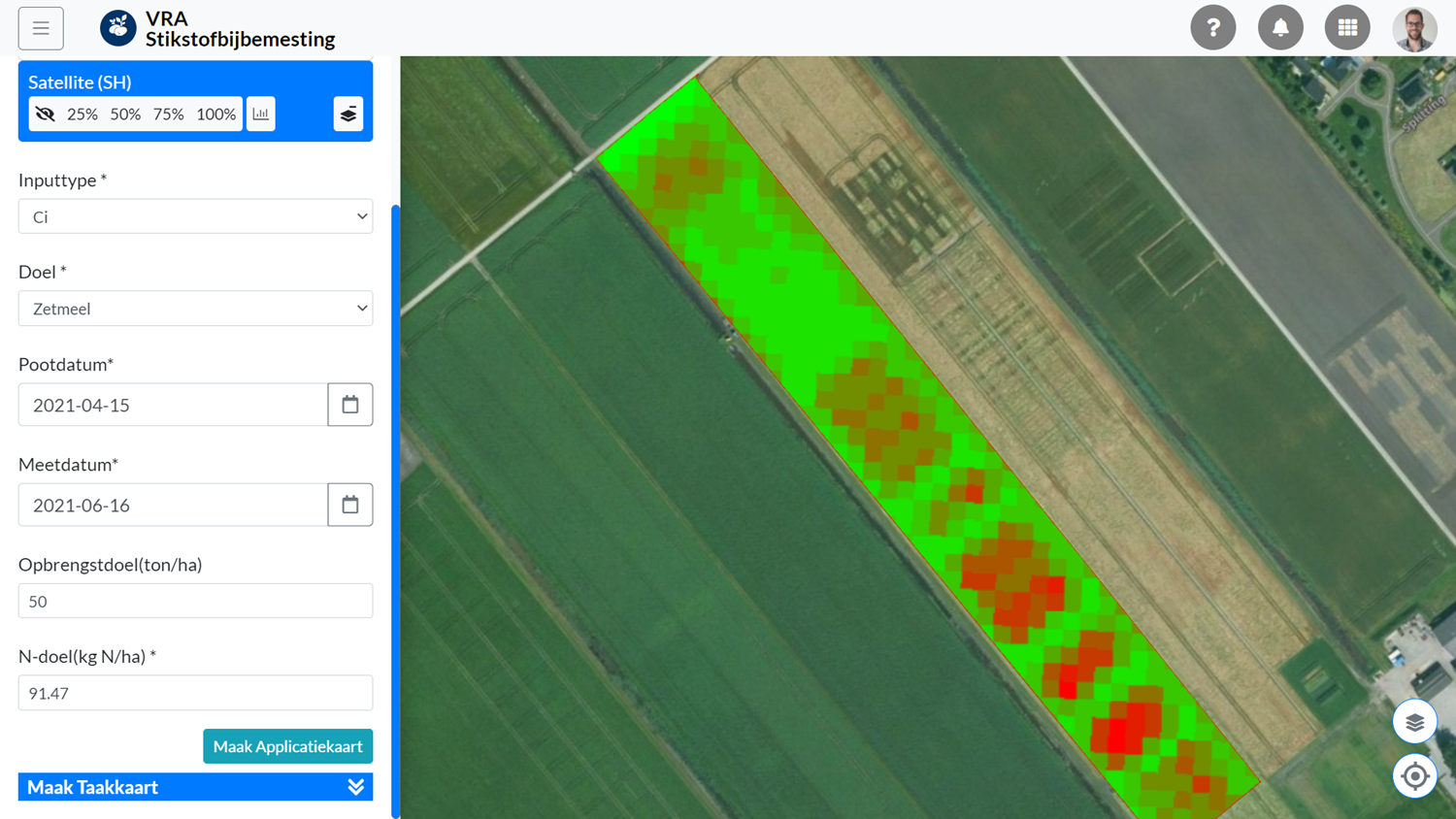The image size is (1456, 819).
Task: Open the Inputtype dropdown showing Ci
Action: (195, 216)
